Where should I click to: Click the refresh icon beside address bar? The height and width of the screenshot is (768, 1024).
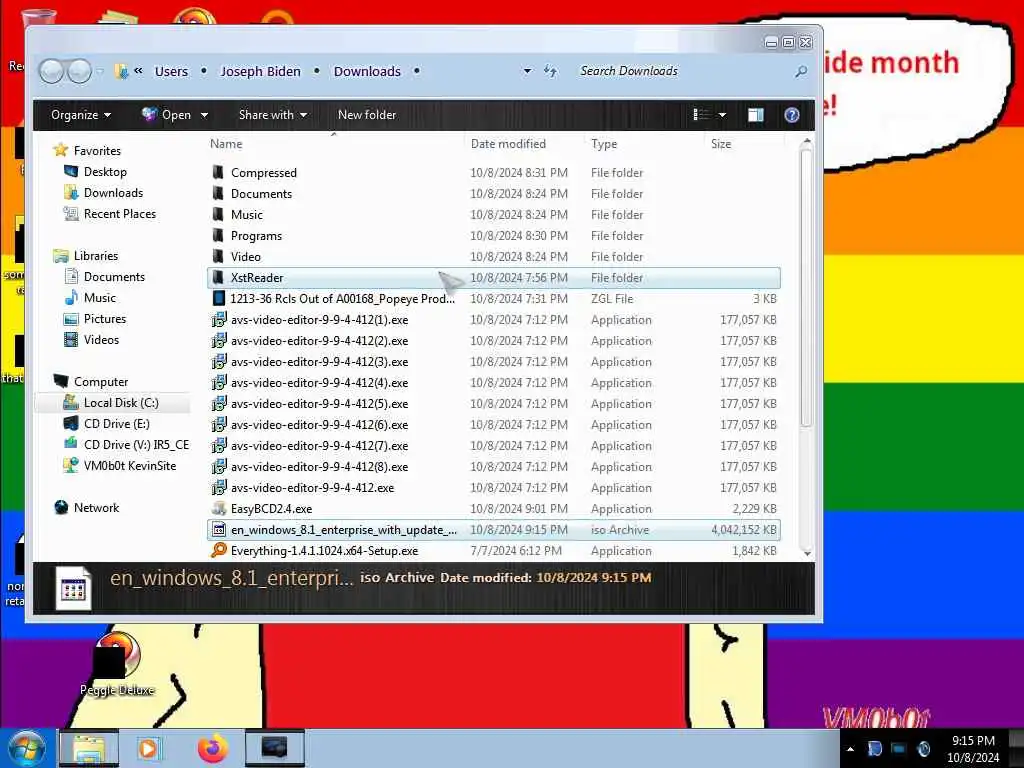tap(551, 71)
